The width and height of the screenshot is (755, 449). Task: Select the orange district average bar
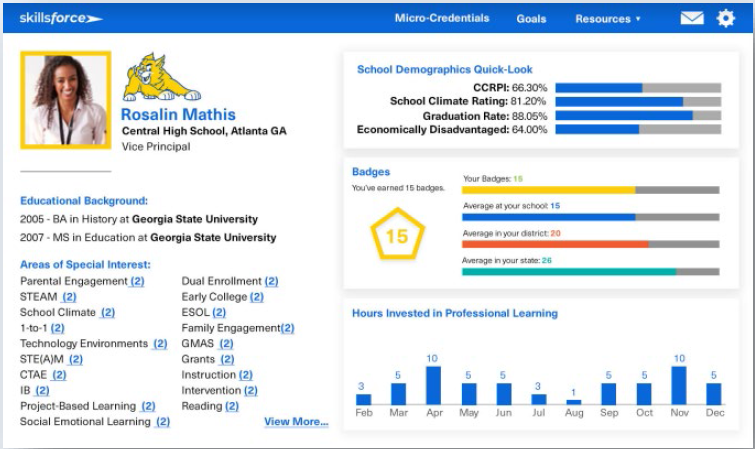[x=555, y=244]
